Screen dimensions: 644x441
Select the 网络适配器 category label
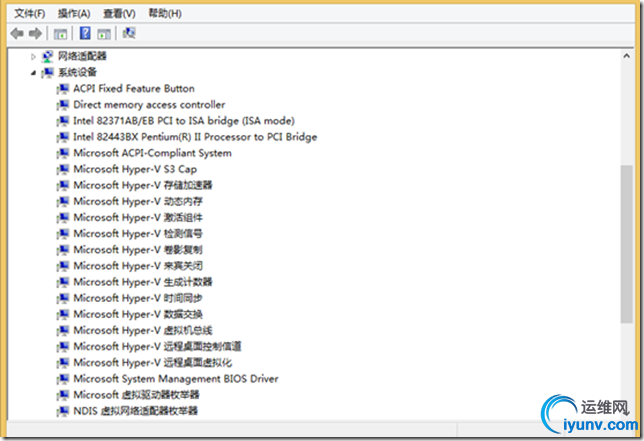click(82, 56)
